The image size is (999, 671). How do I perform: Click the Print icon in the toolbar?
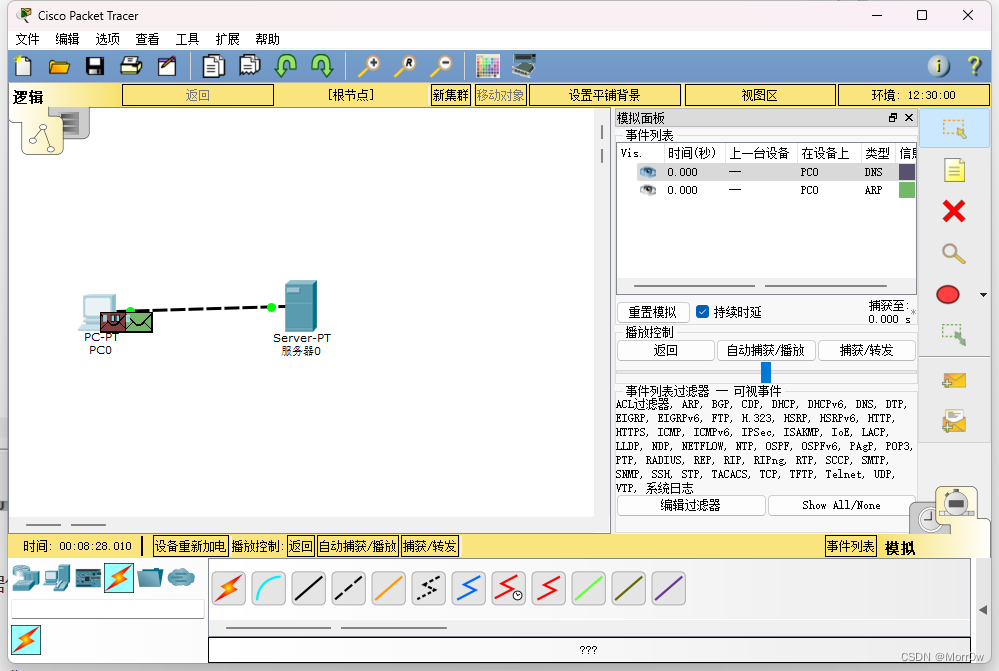(x=131, y=66)
